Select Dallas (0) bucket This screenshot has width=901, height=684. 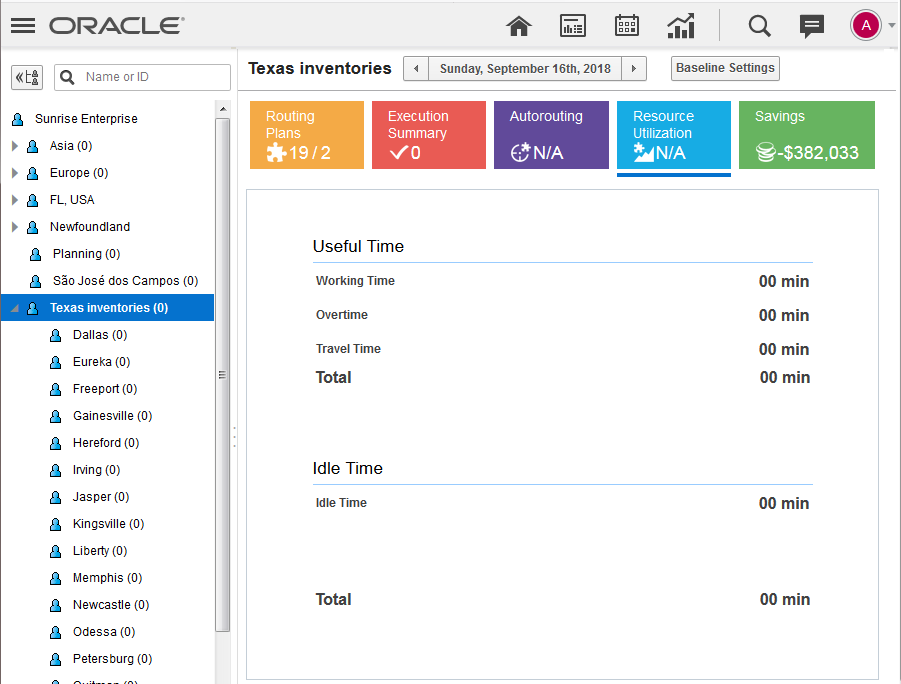(x=100, y=335)
